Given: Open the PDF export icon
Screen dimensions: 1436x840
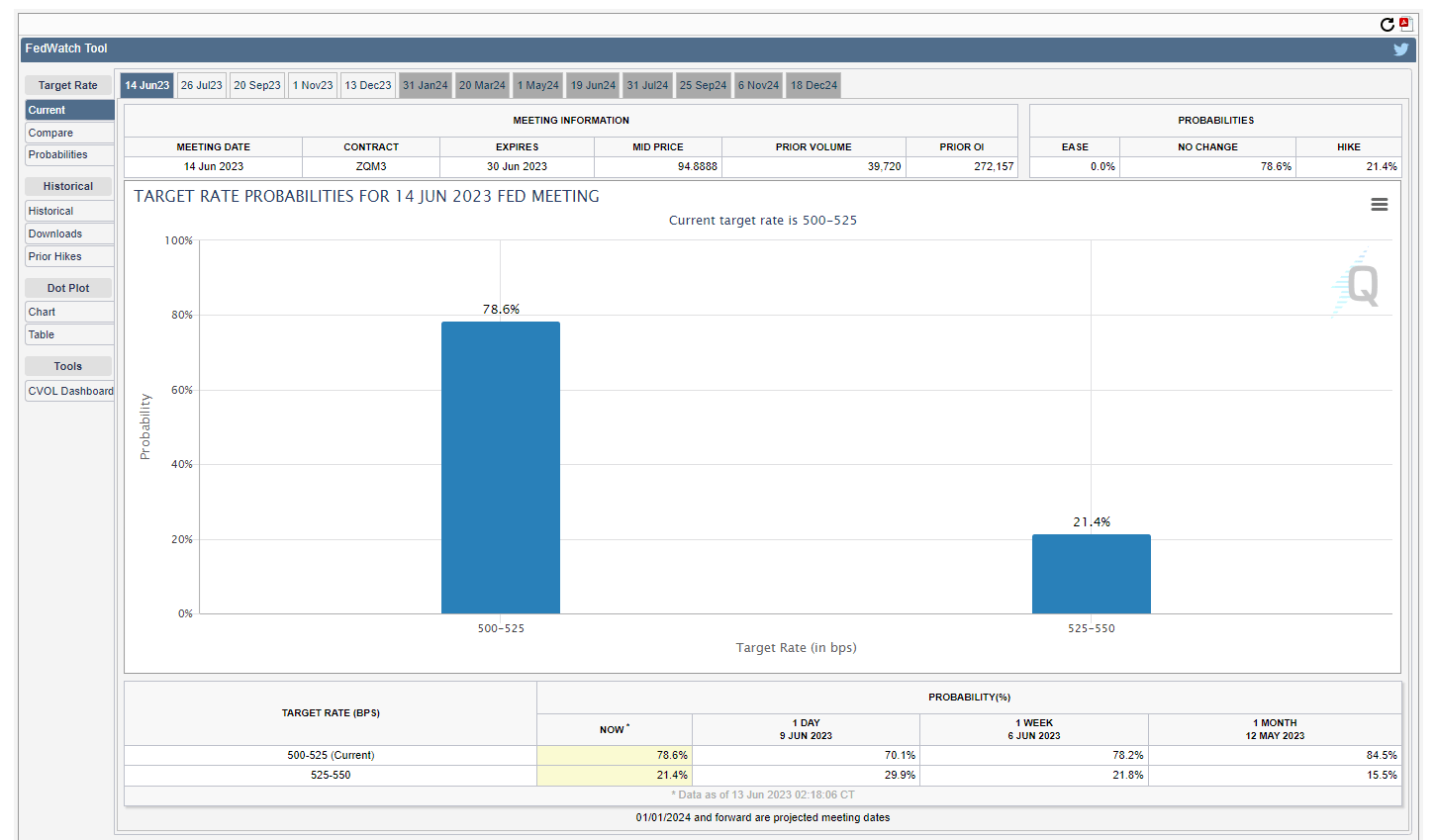Looking at the screenshot, I should 1404,22.
